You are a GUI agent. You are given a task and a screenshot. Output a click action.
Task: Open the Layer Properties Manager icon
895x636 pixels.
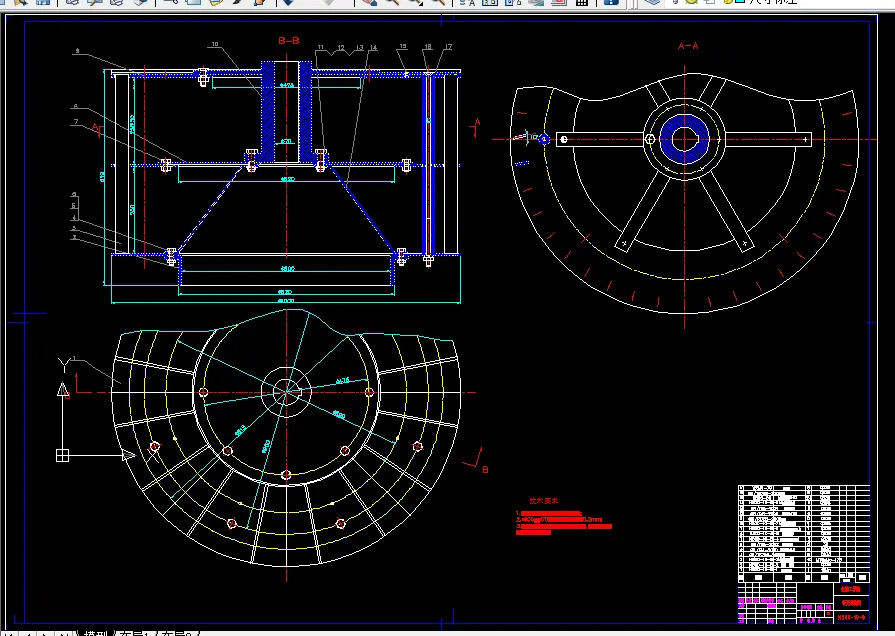(x=652, y=2)
